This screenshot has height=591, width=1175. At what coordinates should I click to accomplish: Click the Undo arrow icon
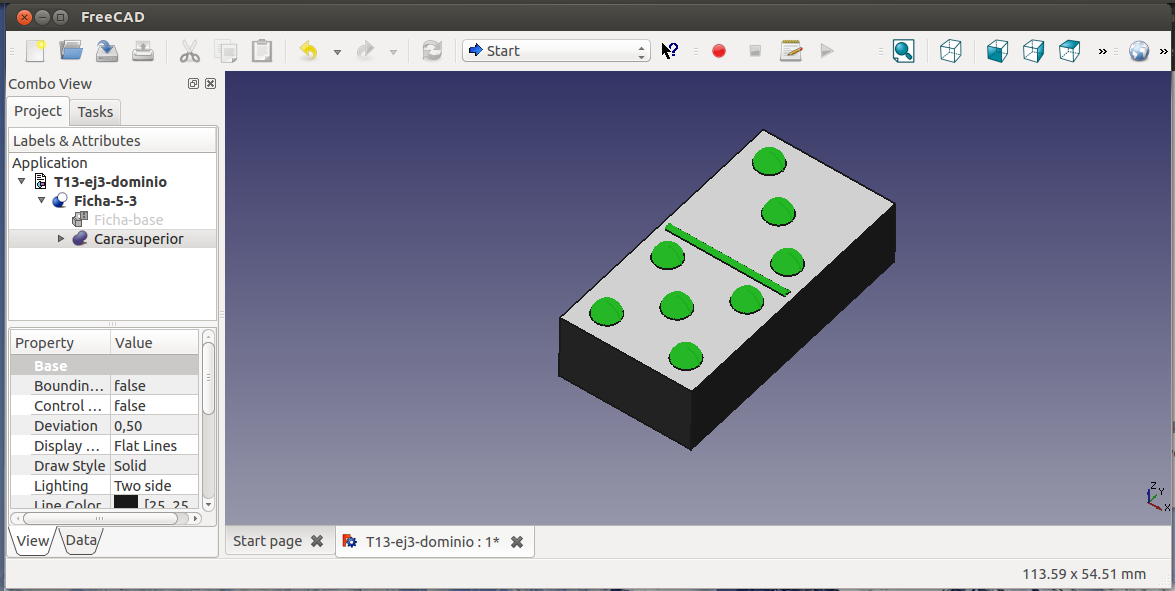click(x=308, y=51)
